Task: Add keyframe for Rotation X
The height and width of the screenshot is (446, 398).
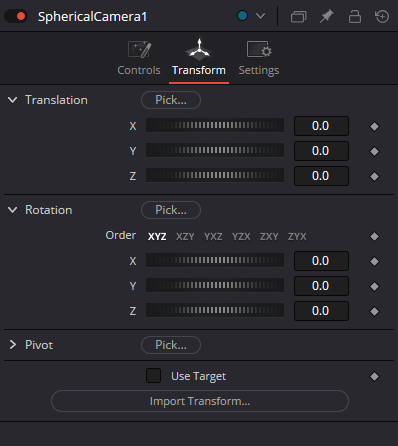Action: [x=375, y=261]
